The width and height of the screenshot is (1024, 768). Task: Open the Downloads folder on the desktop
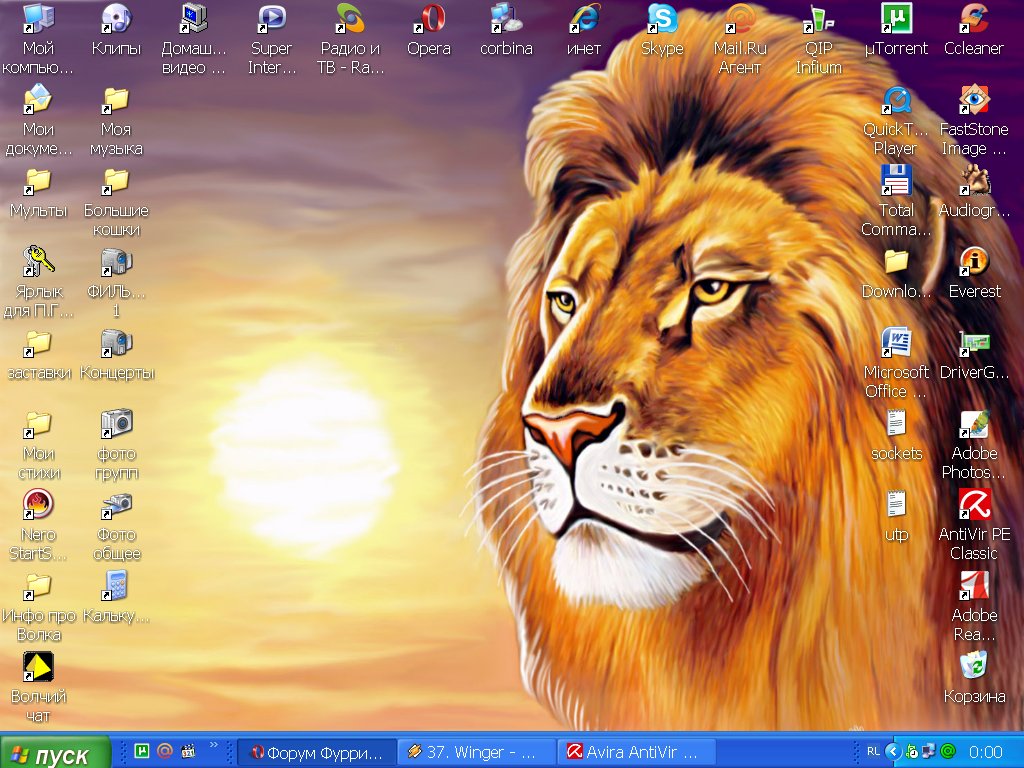[896, 261]
